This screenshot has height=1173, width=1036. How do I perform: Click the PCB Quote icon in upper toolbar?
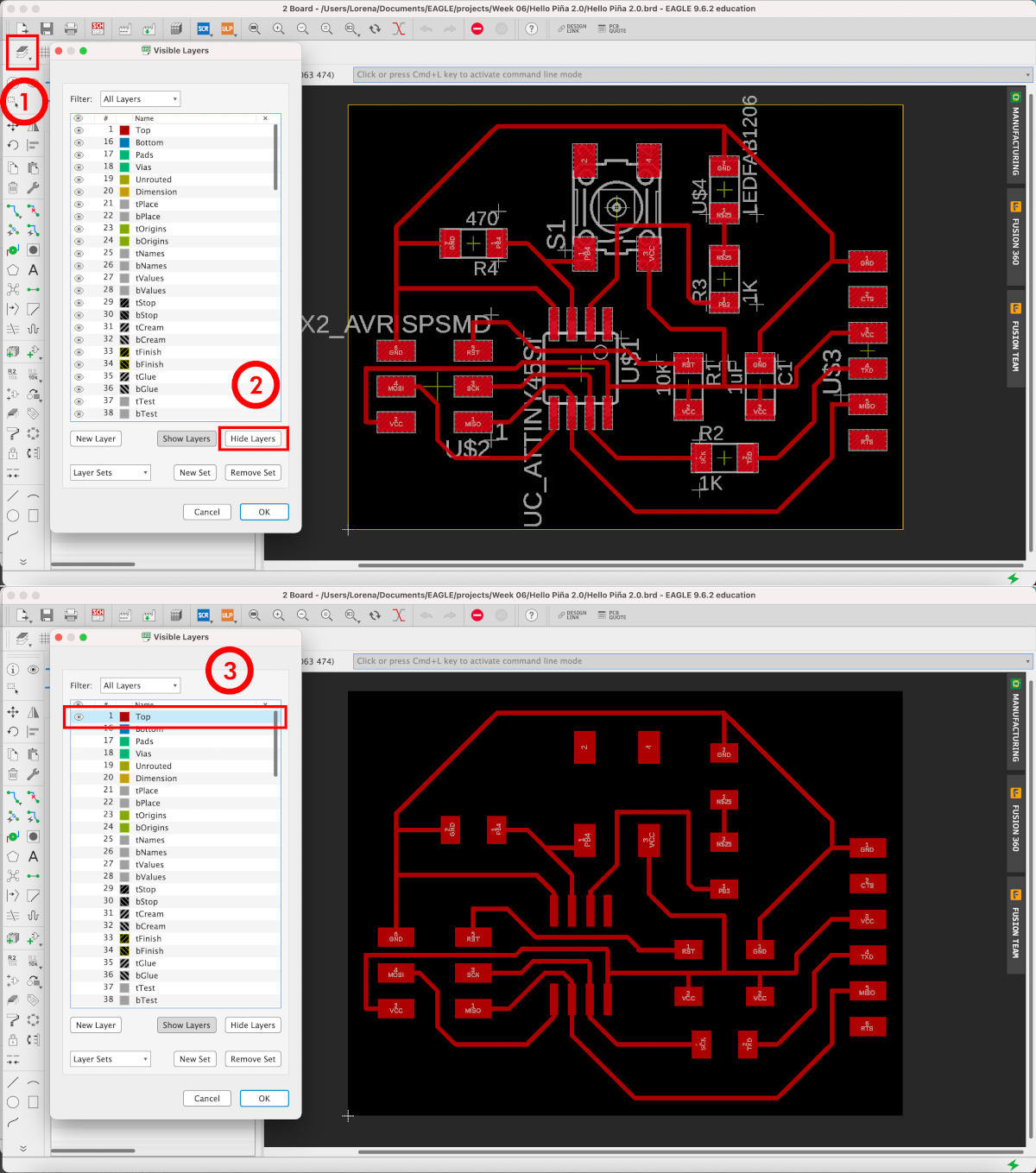tap(612, 28)
